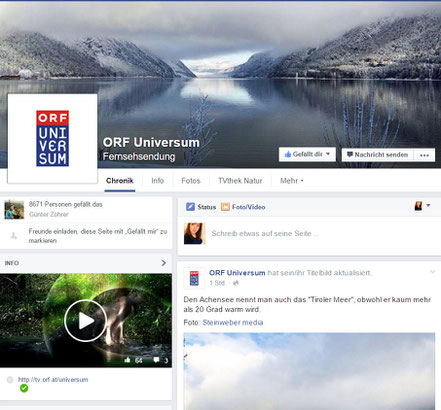This screenshot has width=441, height=410.
Task: Click the Tiroler Meer post text
Action: tap(307, 304)
